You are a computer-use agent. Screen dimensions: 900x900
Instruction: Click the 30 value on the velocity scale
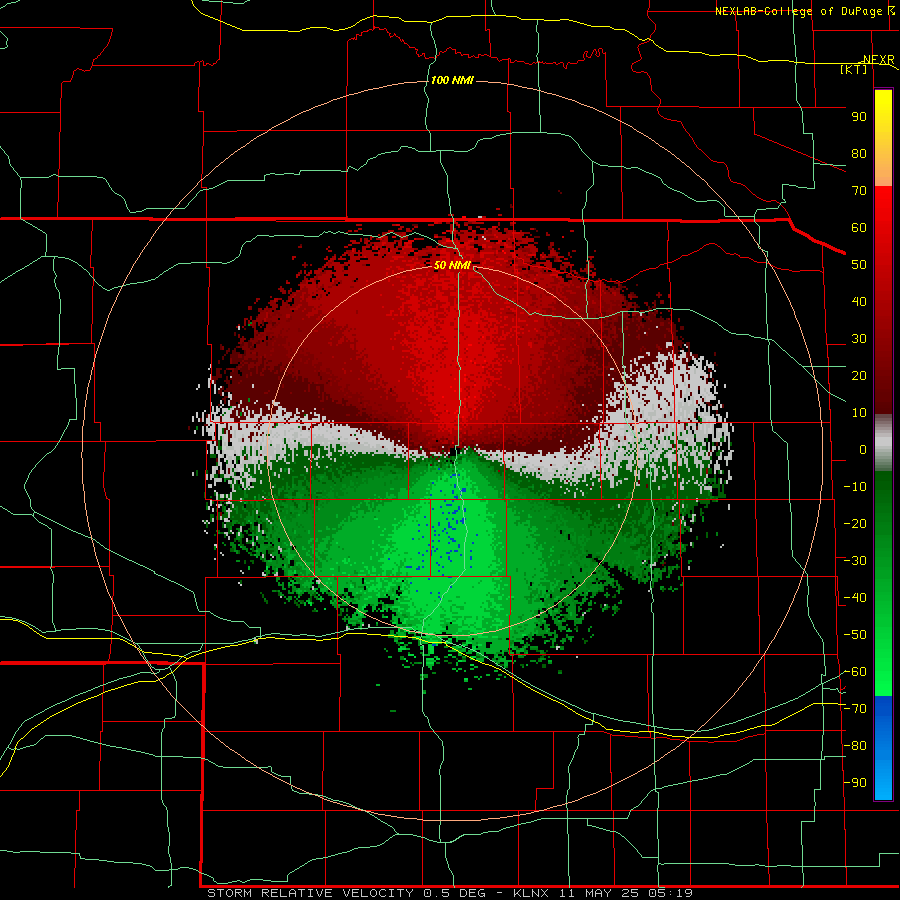[859, 339]
